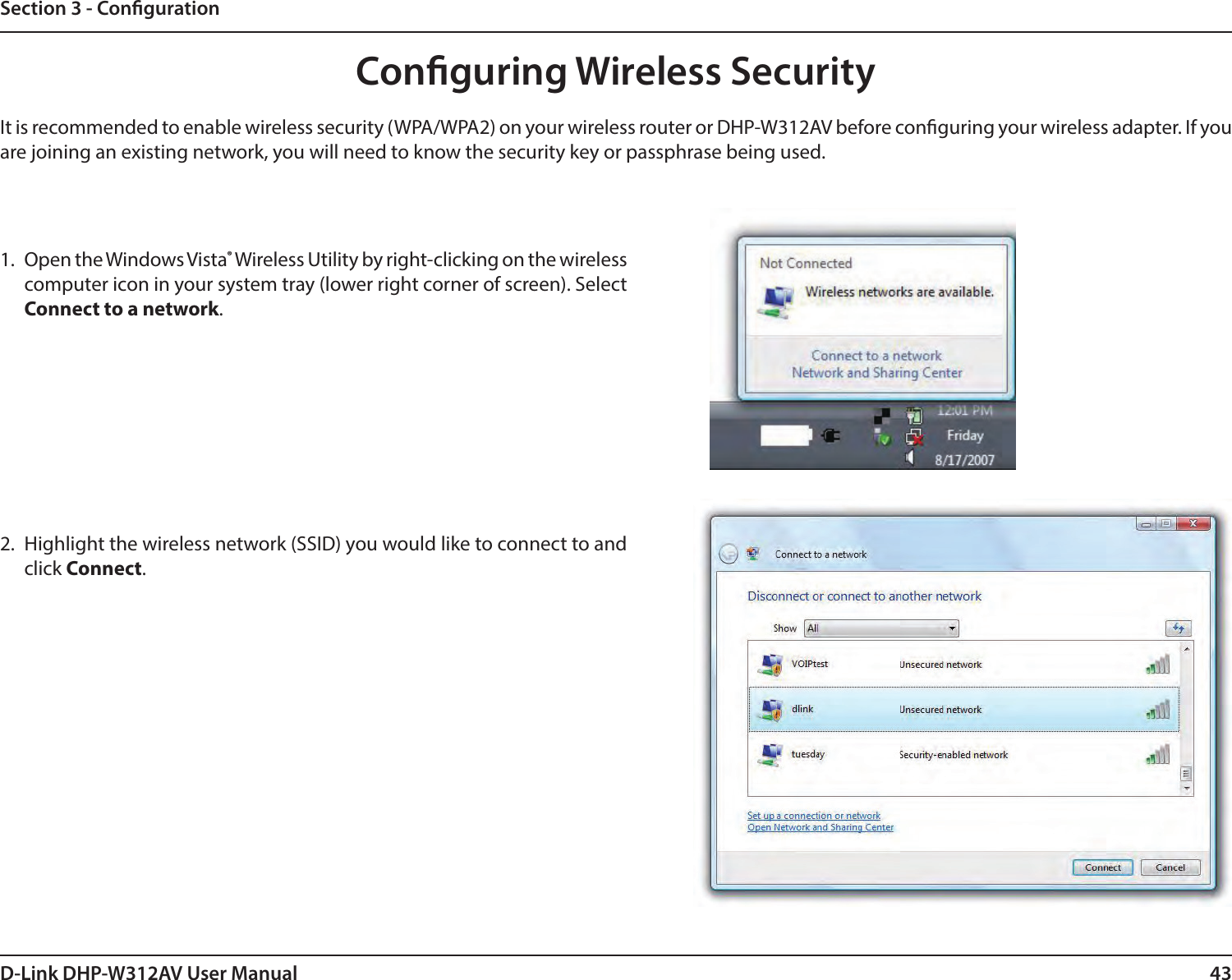Viewport: 1232px width, 980px height.
Task: Click Open Network and Sharing Center link
Action: [821, 827]
